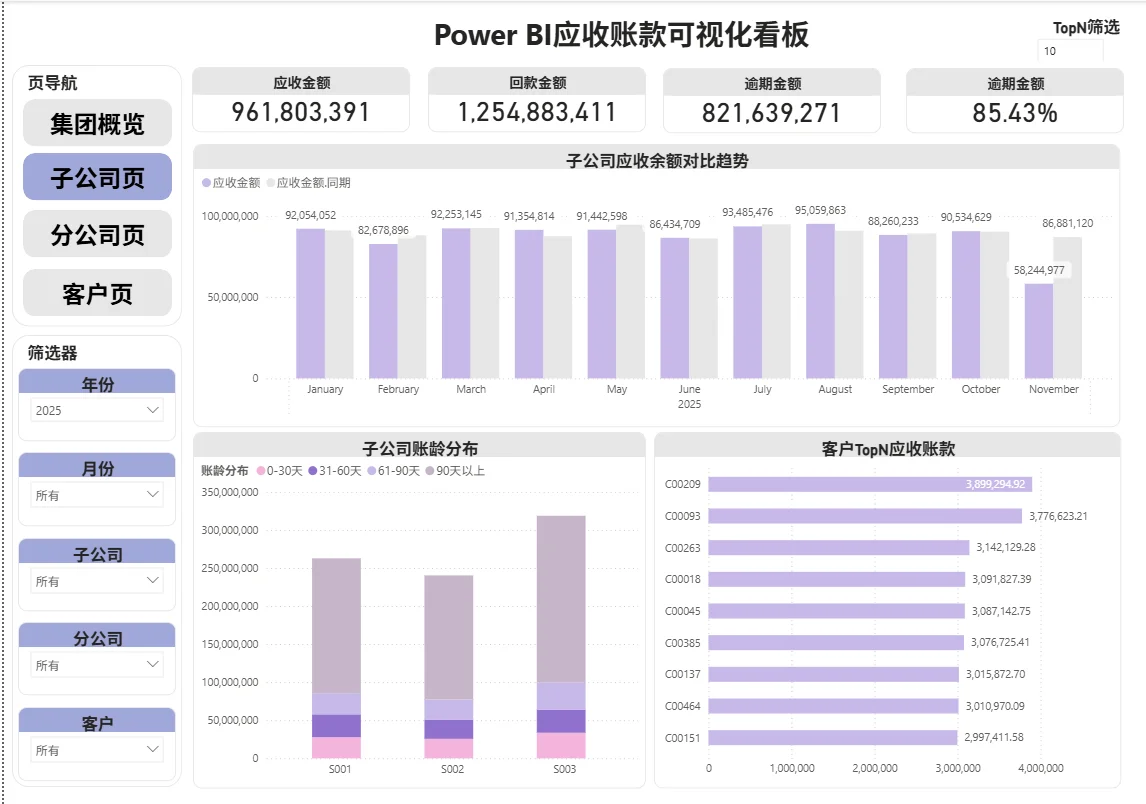Screen dimensions: 1146x804
Task: Click the November grey 同期 bar
Action: [x=1068, y=307]
